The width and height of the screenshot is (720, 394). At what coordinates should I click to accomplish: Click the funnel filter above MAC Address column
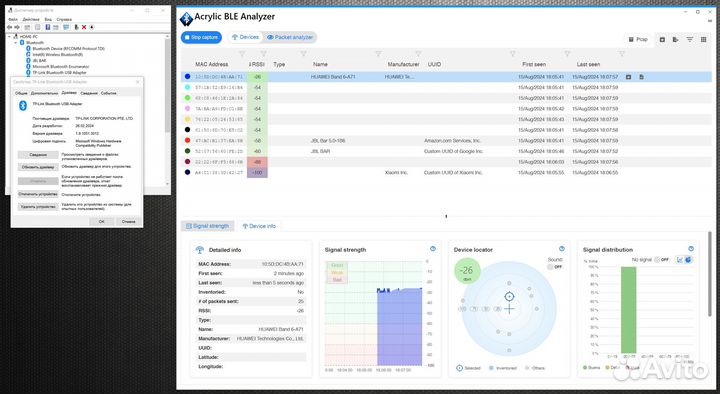coord(242,54)
